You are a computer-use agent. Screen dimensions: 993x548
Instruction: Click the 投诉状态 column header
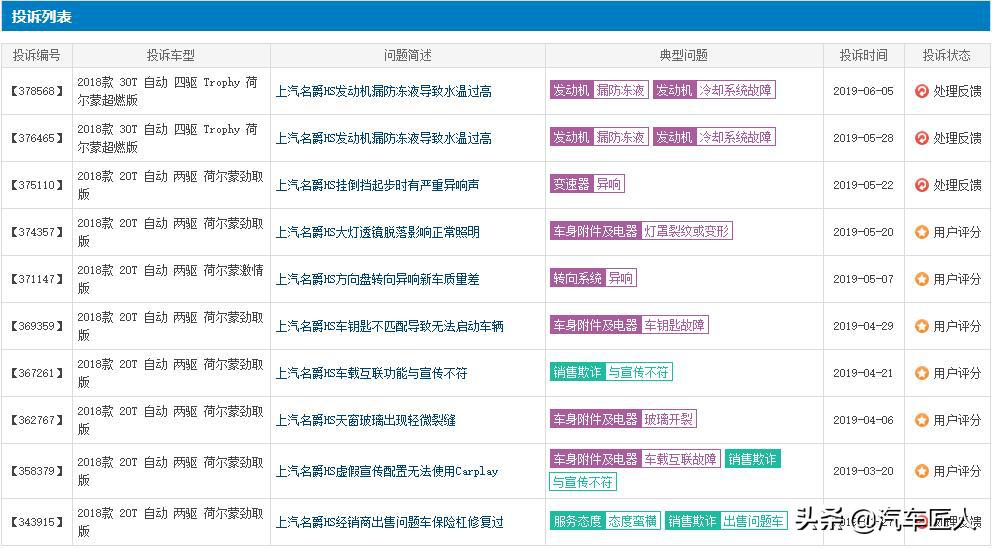point(947,56)
